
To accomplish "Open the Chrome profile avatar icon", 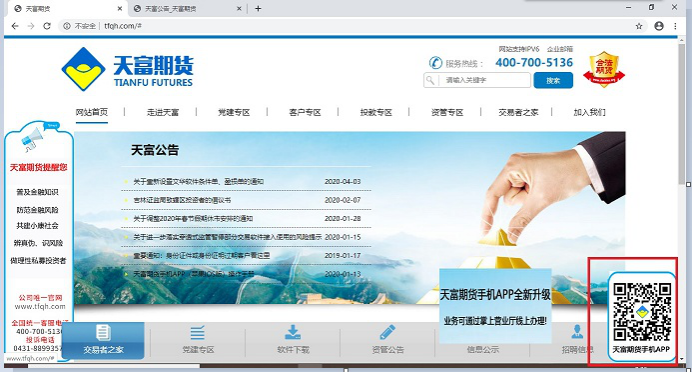I will [x=659, y=26].
